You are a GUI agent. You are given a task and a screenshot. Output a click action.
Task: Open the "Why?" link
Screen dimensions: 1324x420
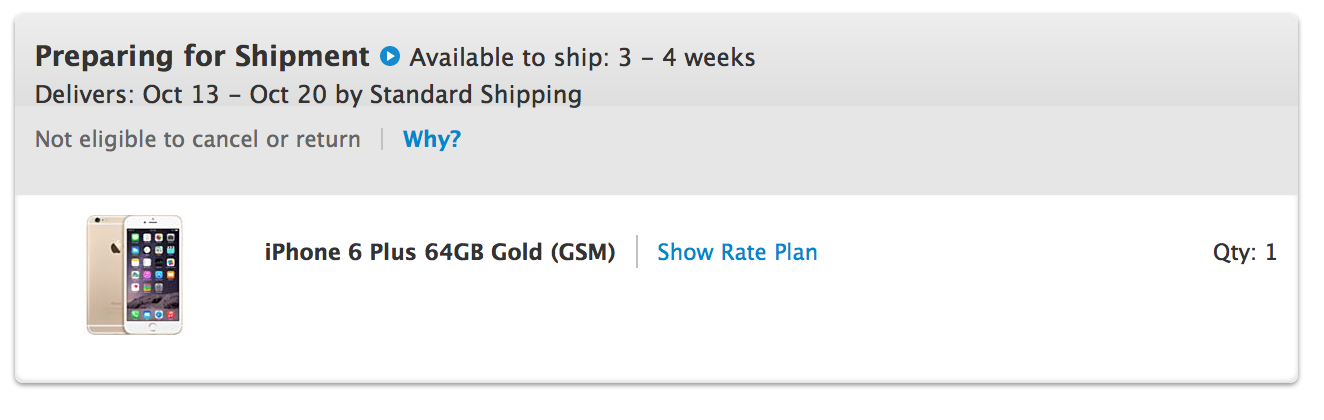tap(431, 139)
